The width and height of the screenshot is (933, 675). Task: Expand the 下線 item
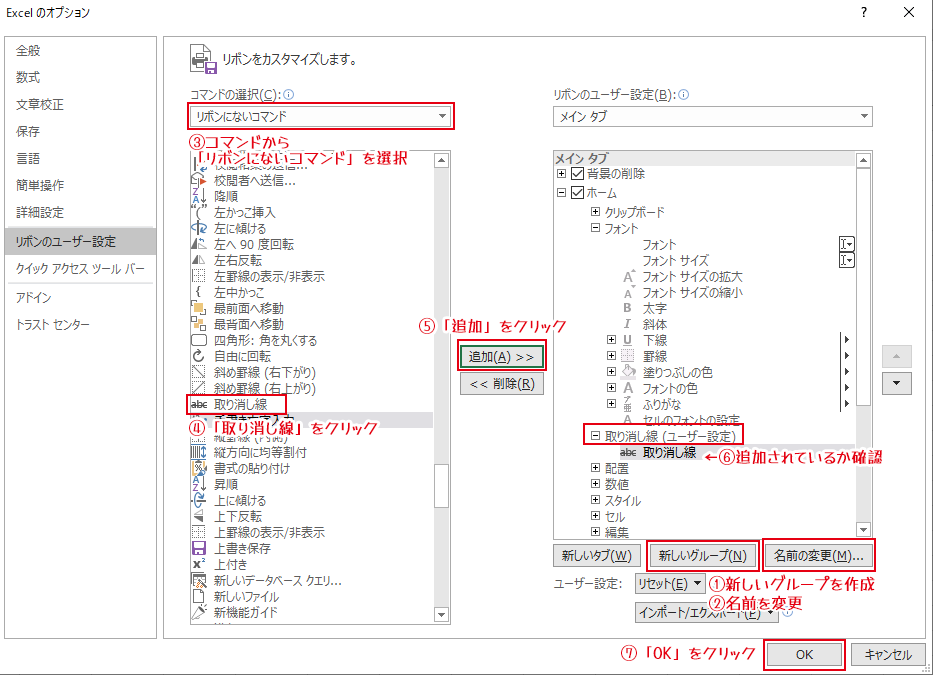point(611,340)
